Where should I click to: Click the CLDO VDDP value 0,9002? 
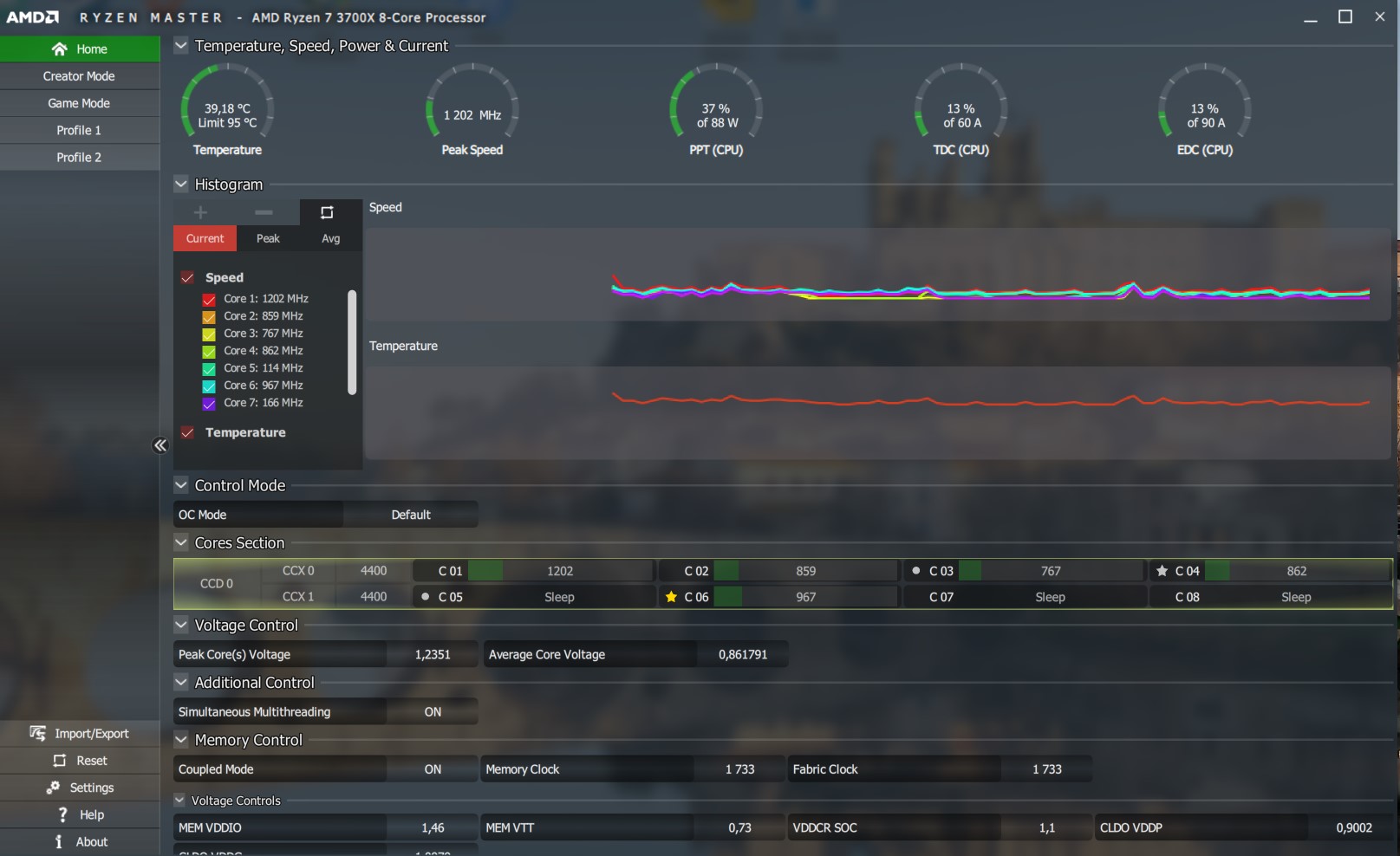1354,827
